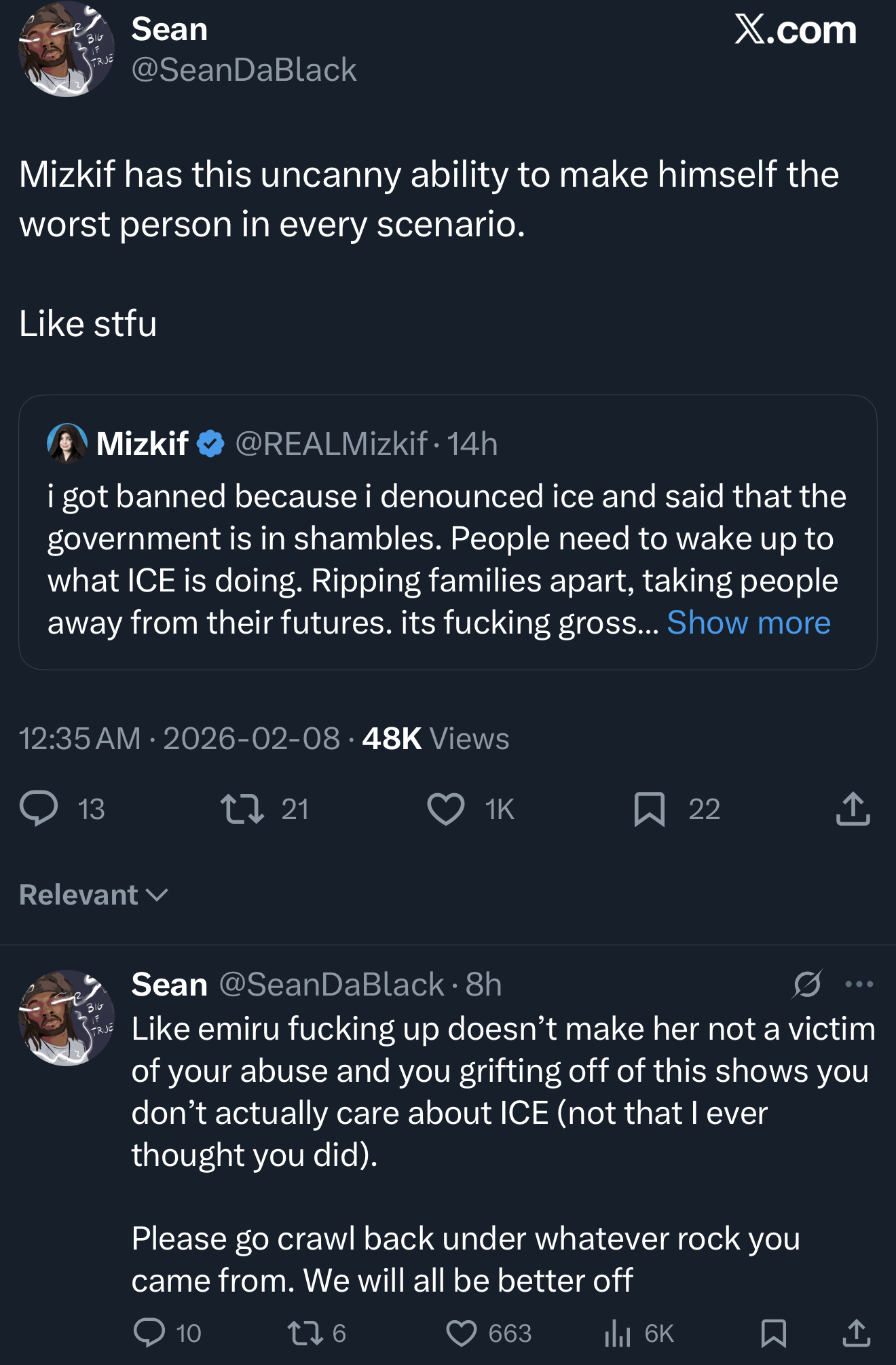The image size is (896, 1365).
Task: Open the Relevant reply sort dropdown
Action: pos(94,895)
